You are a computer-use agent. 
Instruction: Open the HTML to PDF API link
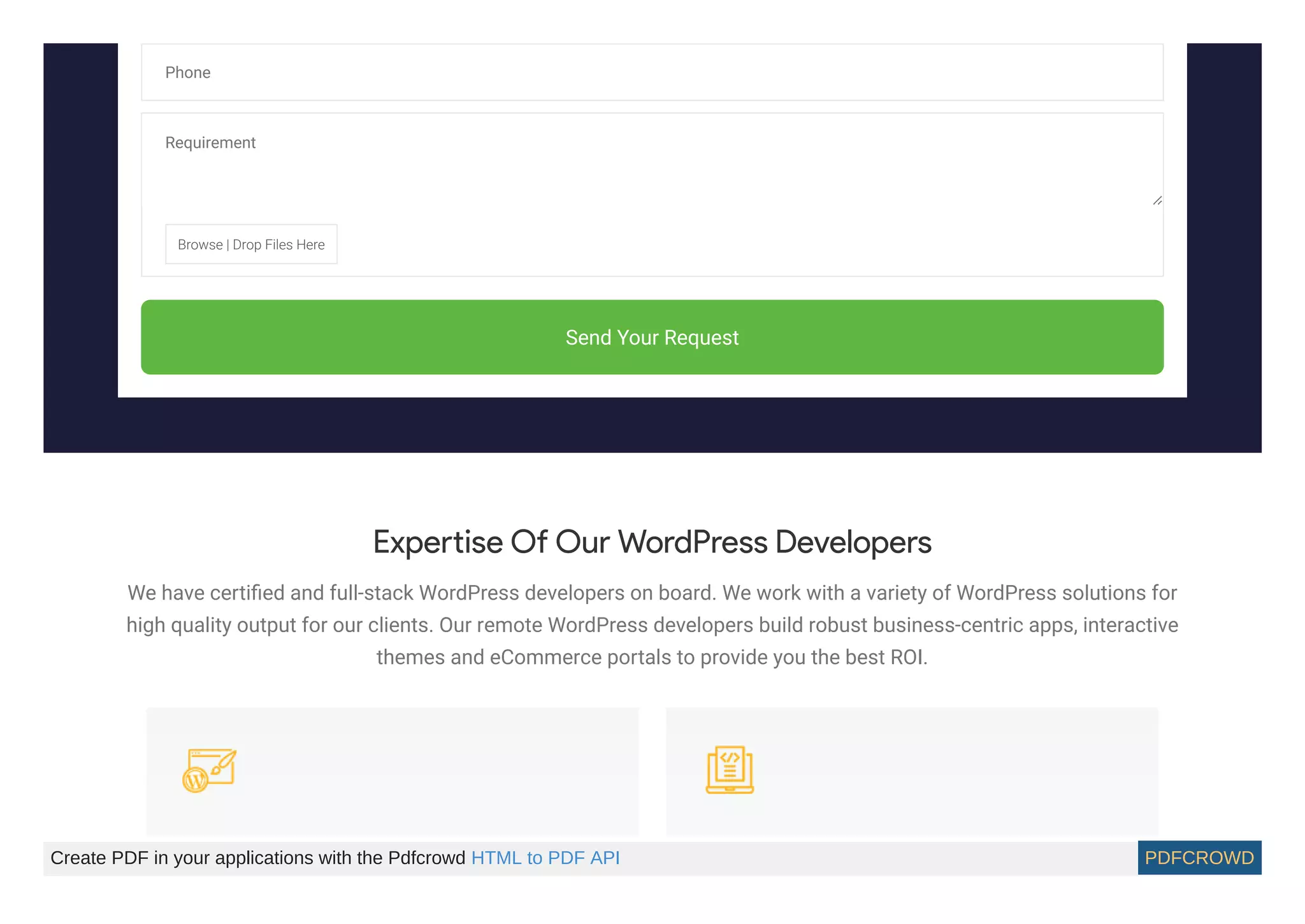545,858
